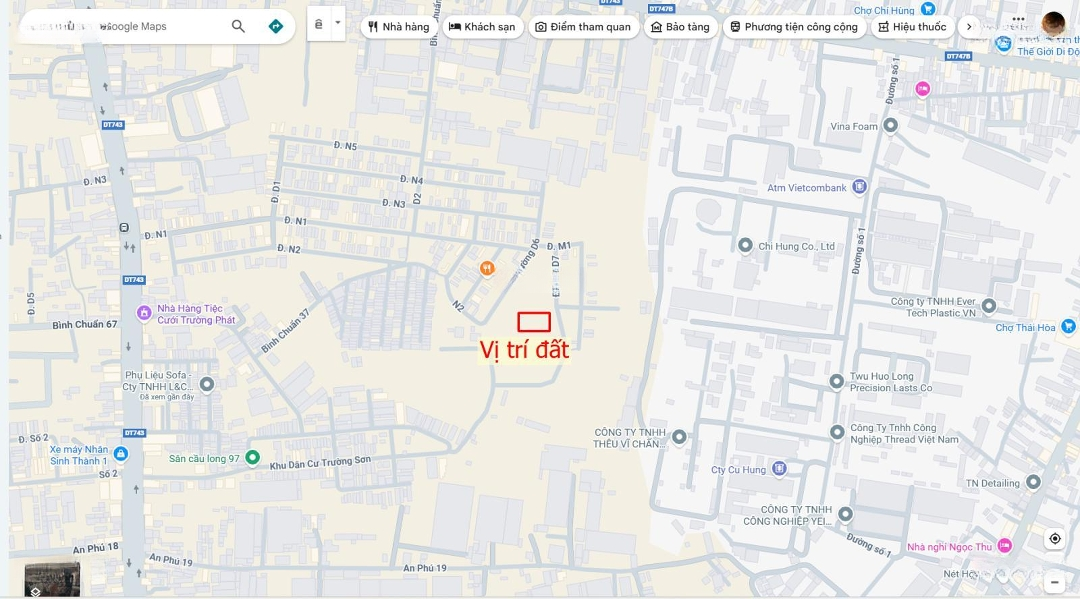Screen dimensions: 1080x599
Task: Select Bảo tàng category chip
Action: 680,27
